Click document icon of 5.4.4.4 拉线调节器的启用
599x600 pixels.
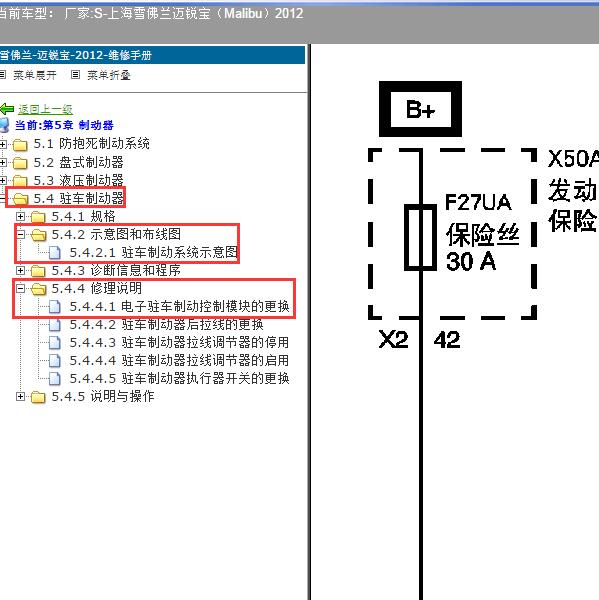pos(55,360)
